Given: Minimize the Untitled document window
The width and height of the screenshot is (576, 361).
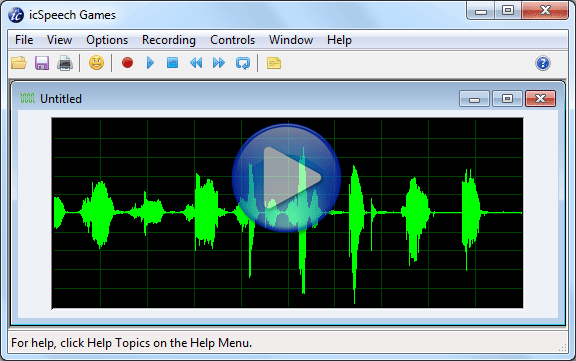Looking at the screenshot, I should coord(474,98).
